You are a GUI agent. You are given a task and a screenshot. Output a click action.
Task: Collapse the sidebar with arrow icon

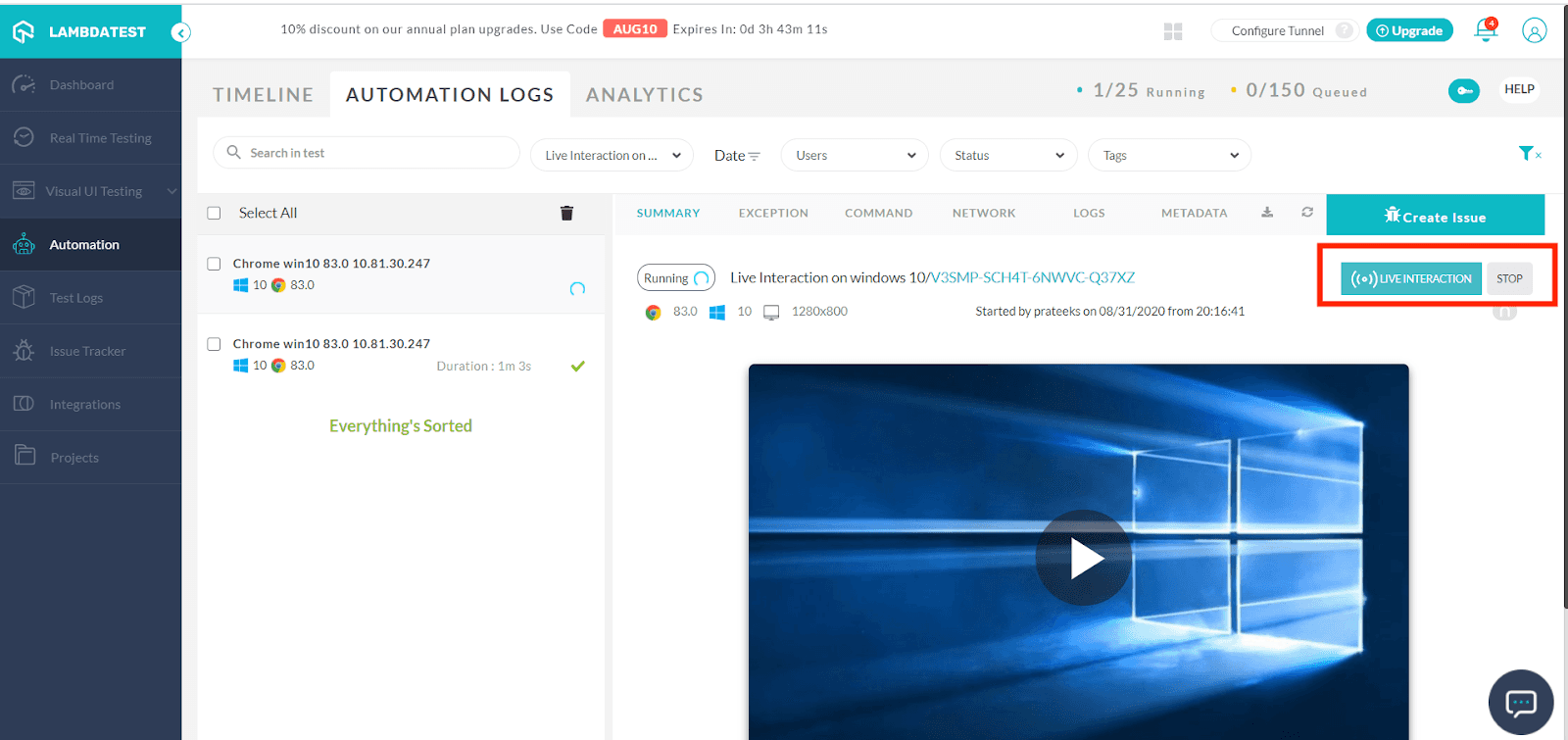pyautogui.click(x=180, y=32)
